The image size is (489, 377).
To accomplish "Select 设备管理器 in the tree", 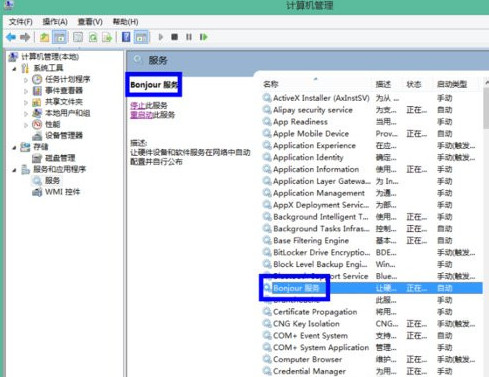I will tap(64, 135).
